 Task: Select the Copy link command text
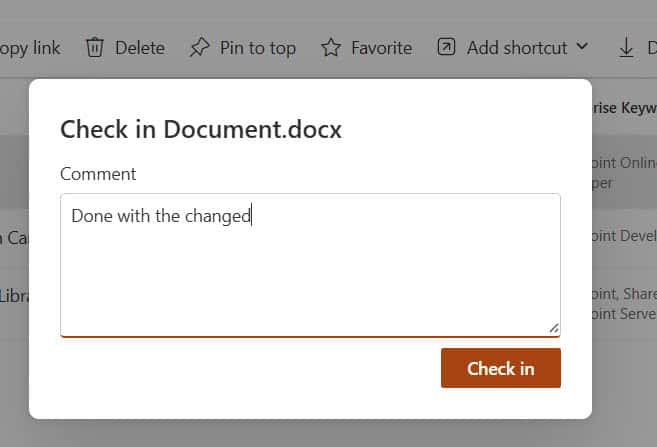(30, 48)
